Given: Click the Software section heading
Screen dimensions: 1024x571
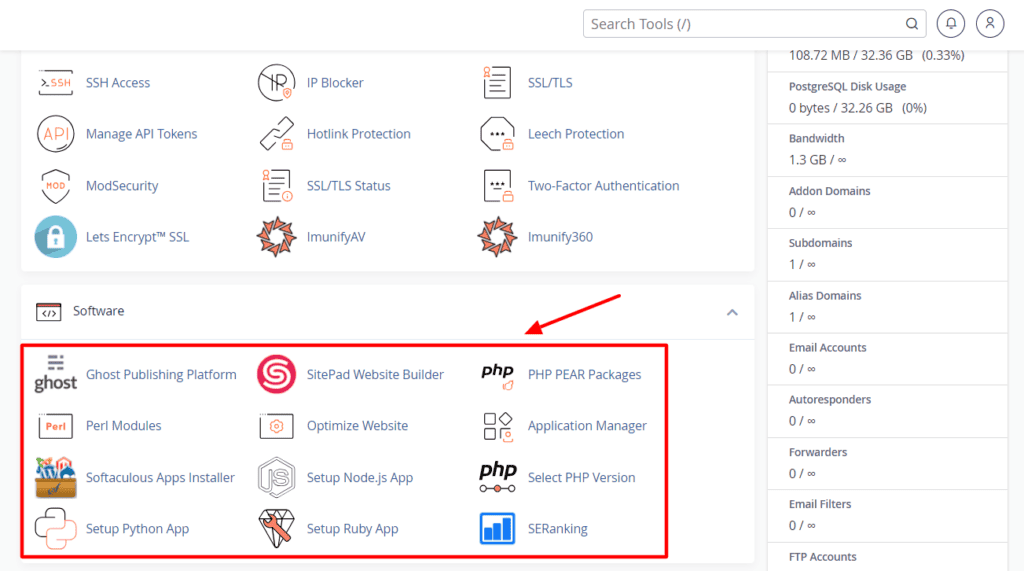Looking at the screenshot, I should 99,311.
